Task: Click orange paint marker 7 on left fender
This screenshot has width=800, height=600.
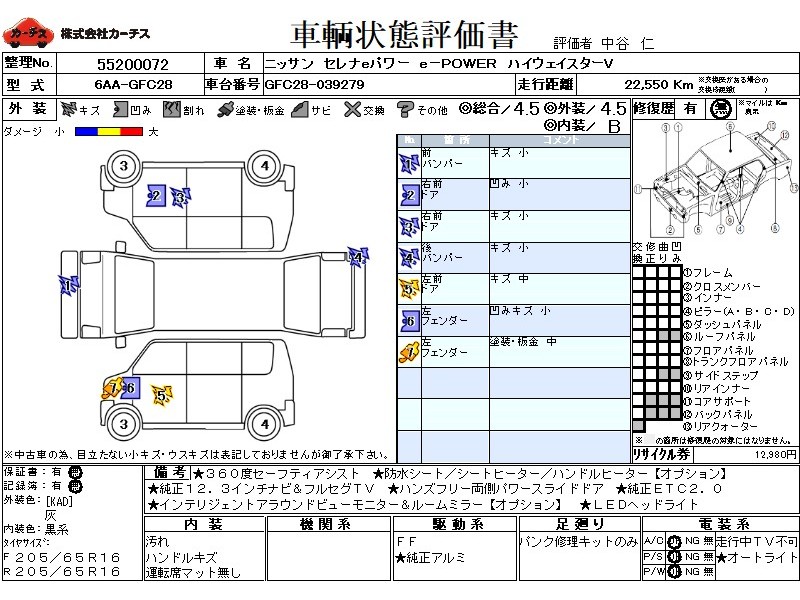Action: tap(111, 389)
